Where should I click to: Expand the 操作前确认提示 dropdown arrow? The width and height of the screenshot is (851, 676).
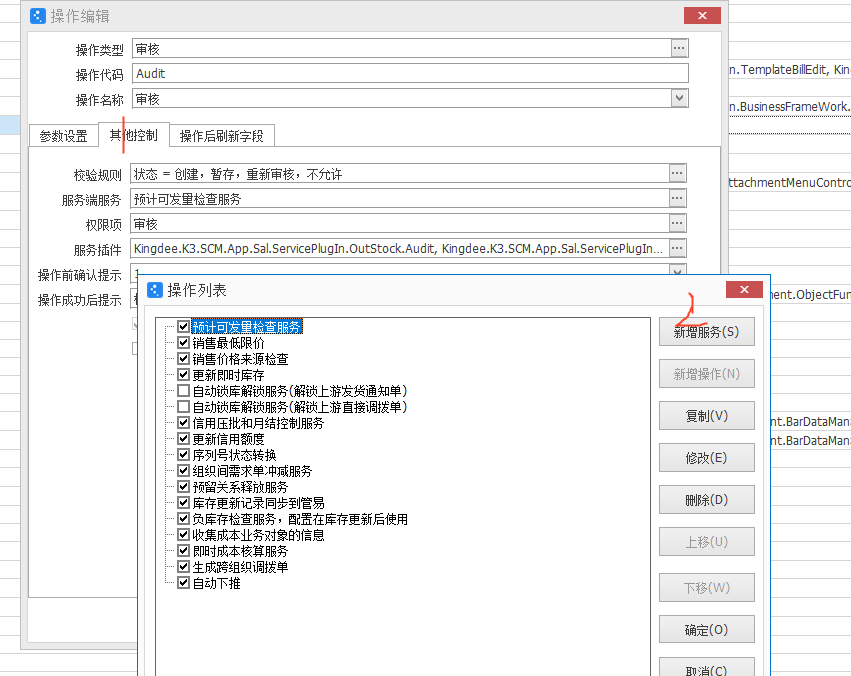[679, 271]
